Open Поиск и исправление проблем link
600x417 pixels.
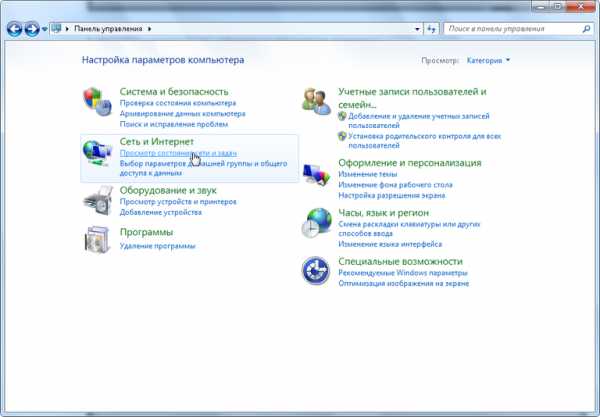[x=174, y=124]
